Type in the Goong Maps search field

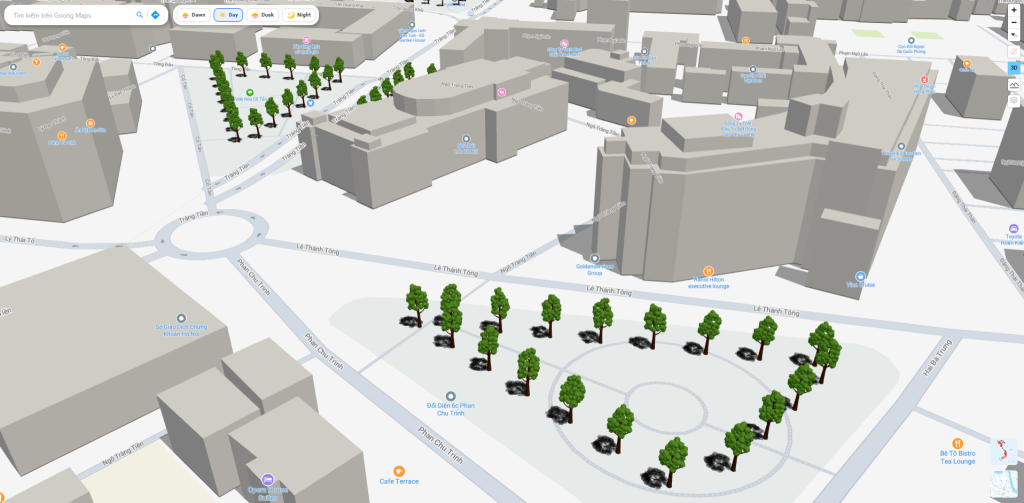pyautogui.click(x=70, y=15)
